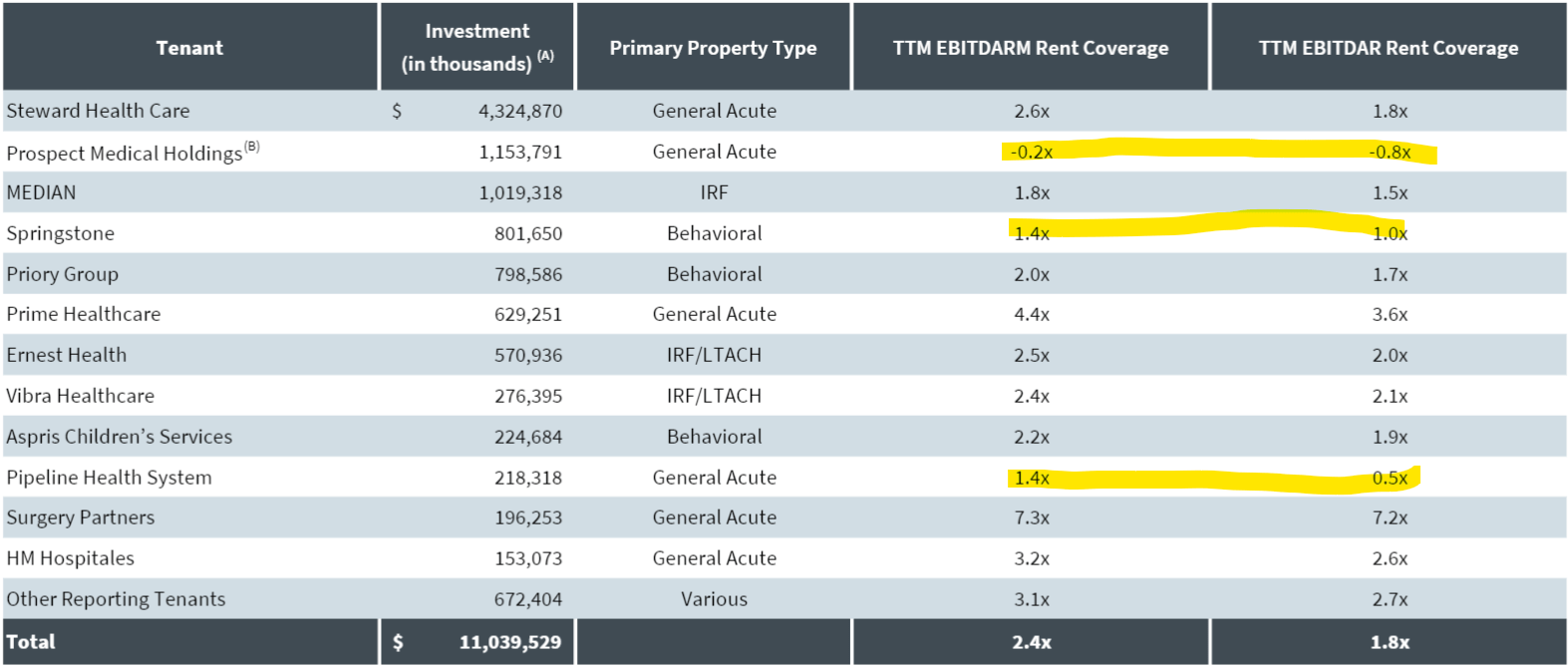Click IRF/LTACH in the Ernest Health row
The image size is (1568, 665).
coord(715,355)
